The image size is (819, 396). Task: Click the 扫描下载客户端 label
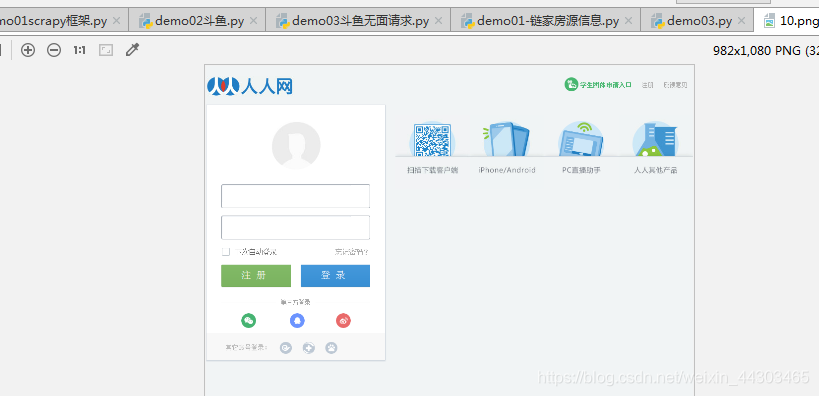pyautogui.click(x=432, y=170)
